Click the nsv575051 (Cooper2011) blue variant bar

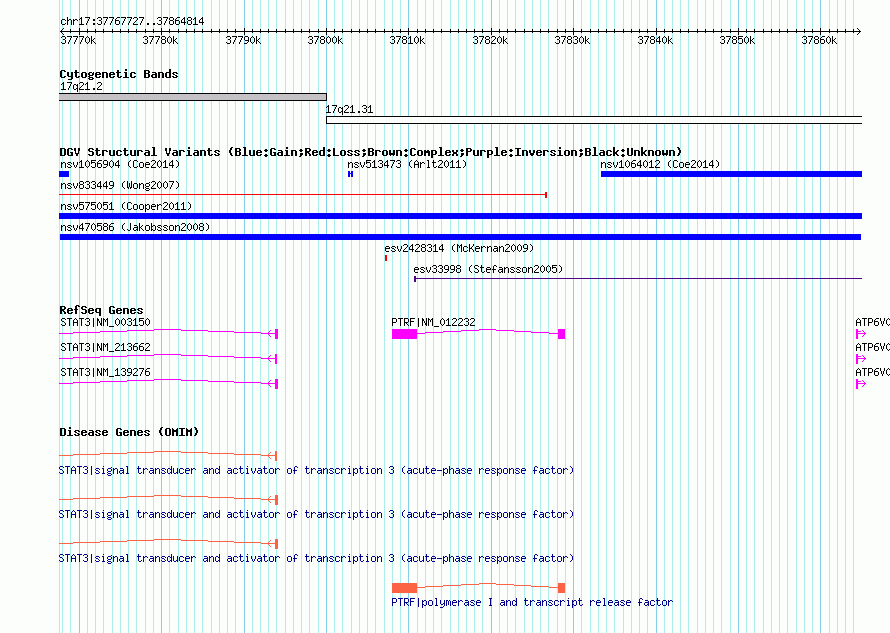tap(460, 216)
